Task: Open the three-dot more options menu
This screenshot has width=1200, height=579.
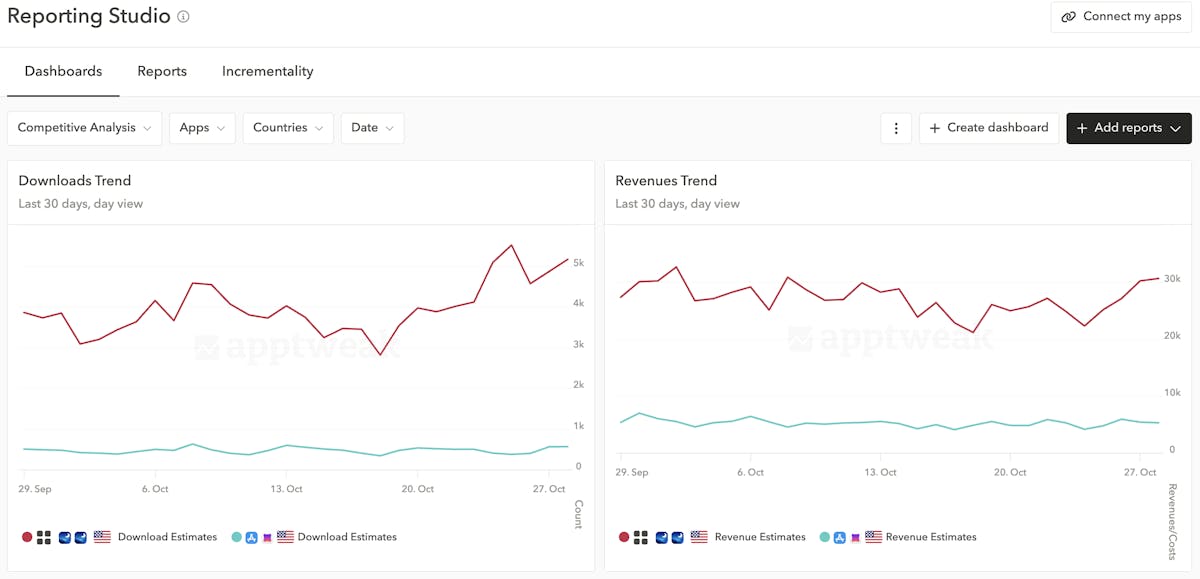Action: [x=896, y=128]
